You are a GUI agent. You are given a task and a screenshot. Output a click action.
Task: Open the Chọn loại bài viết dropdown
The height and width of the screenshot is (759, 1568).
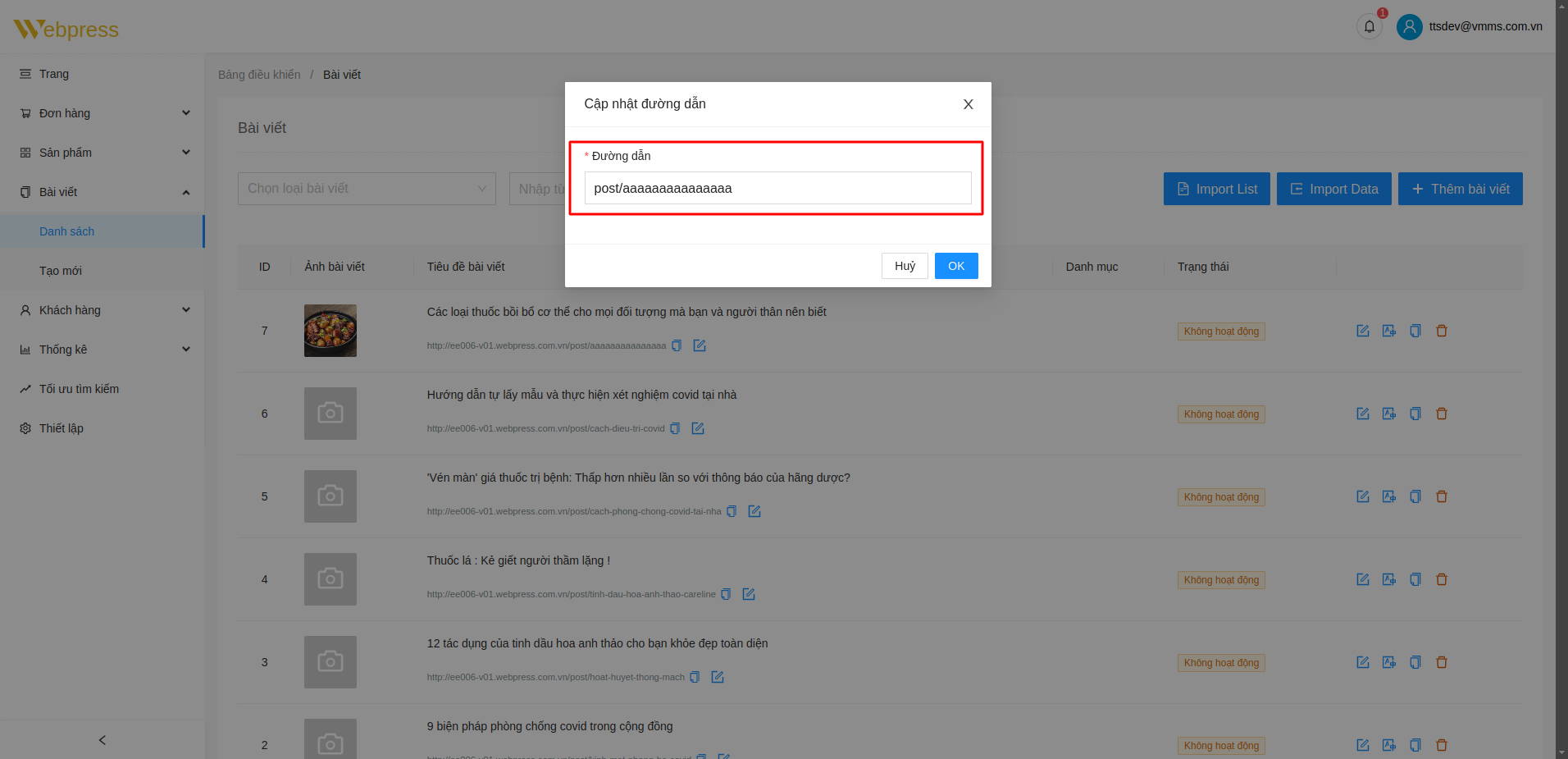point(367,189)
